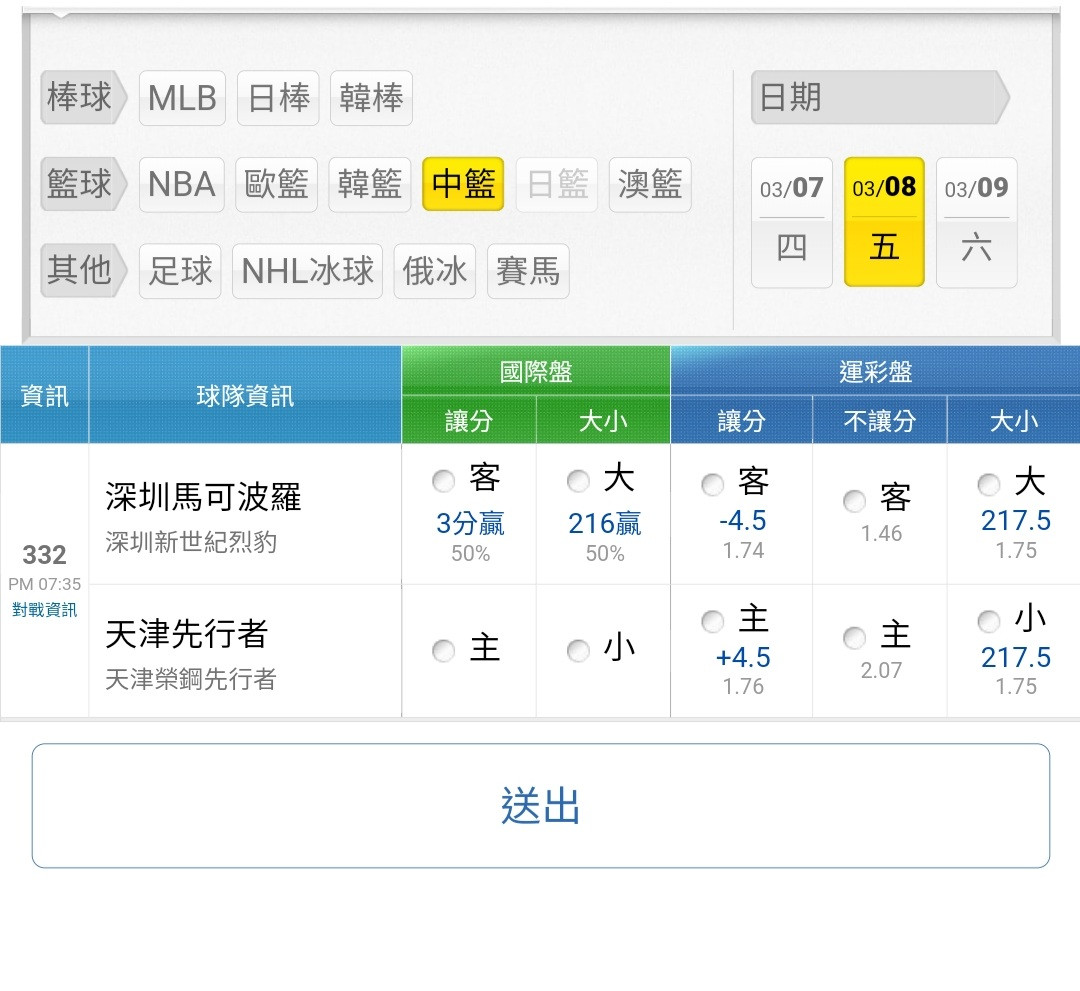Click the 資訊 column header

pos(44,396)
